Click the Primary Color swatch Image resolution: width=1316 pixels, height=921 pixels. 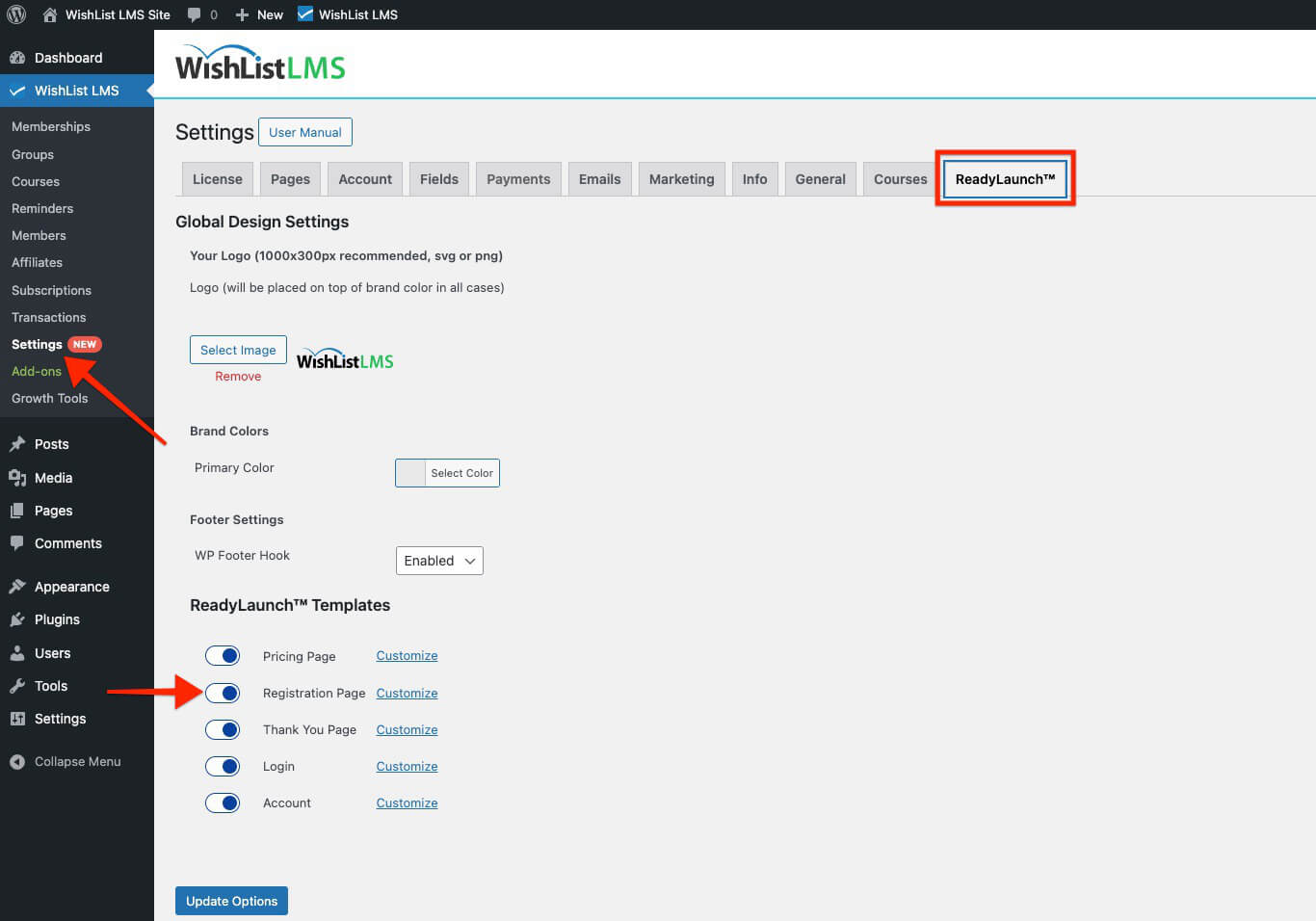pyautogui.click(x=409, y=472)
